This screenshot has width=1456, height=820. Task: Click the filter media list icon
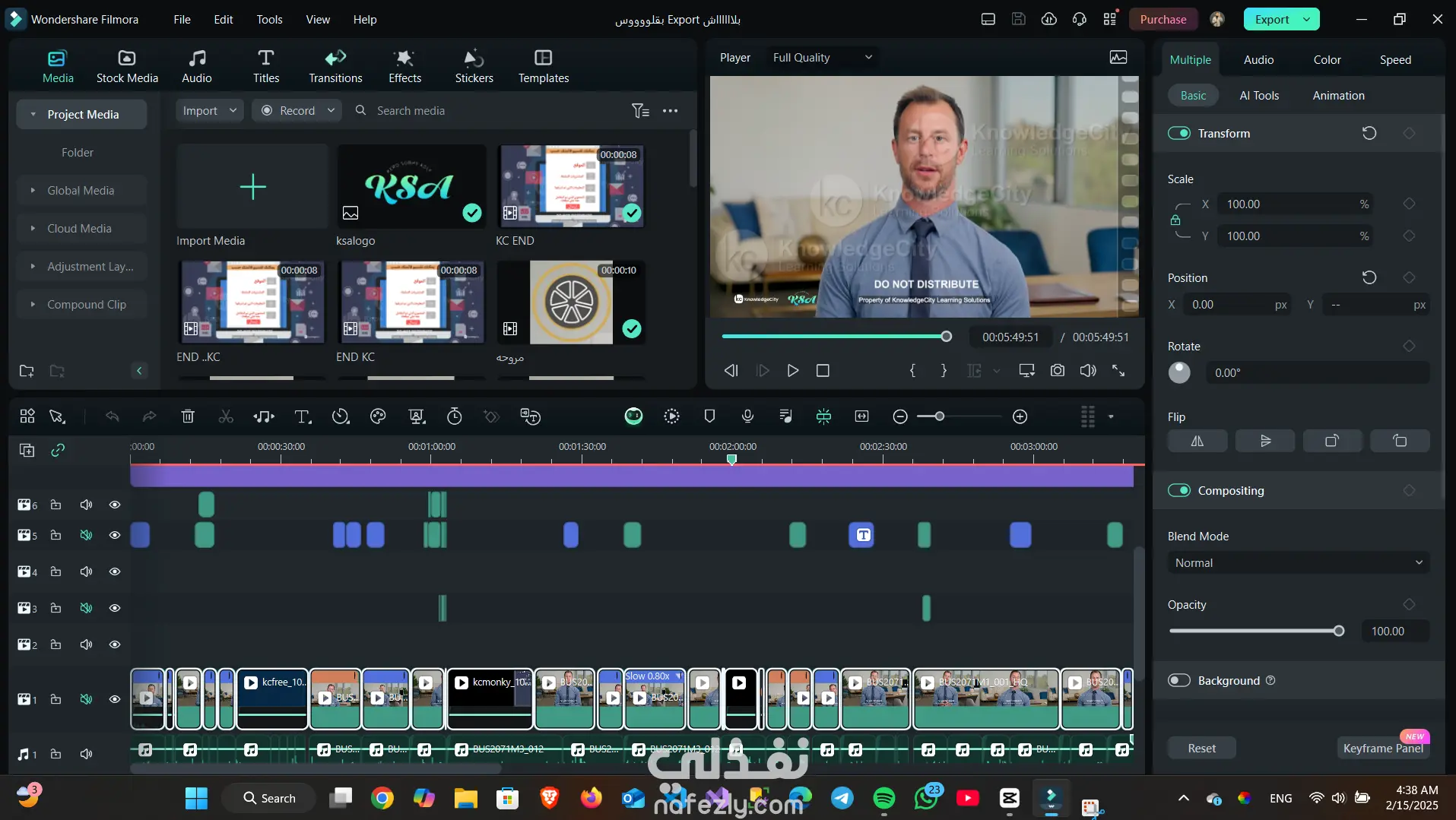pyautogui.click(x=640, y=111)
